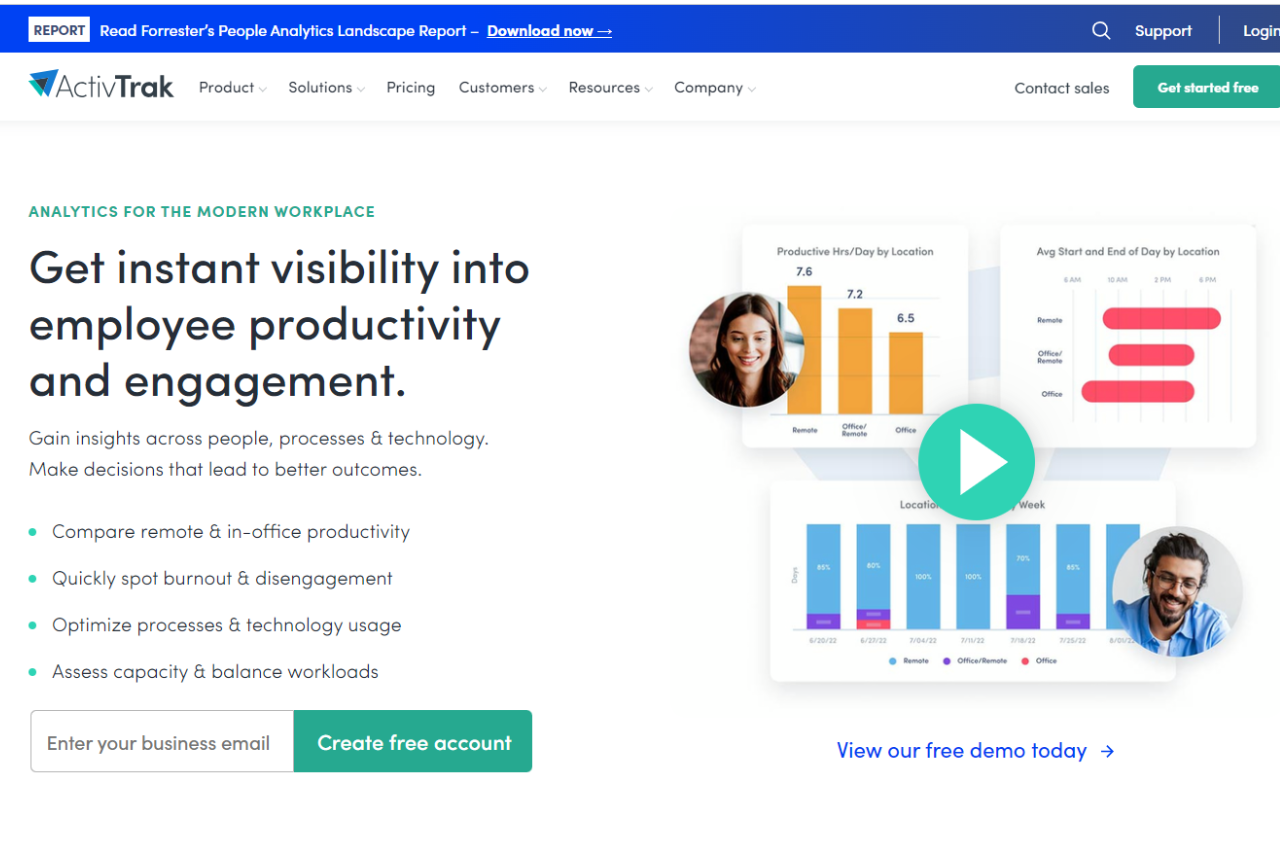This screenshot has width=1280, height=853.
Task: Click the search magnifier icon
Action: pos(1101,31)
